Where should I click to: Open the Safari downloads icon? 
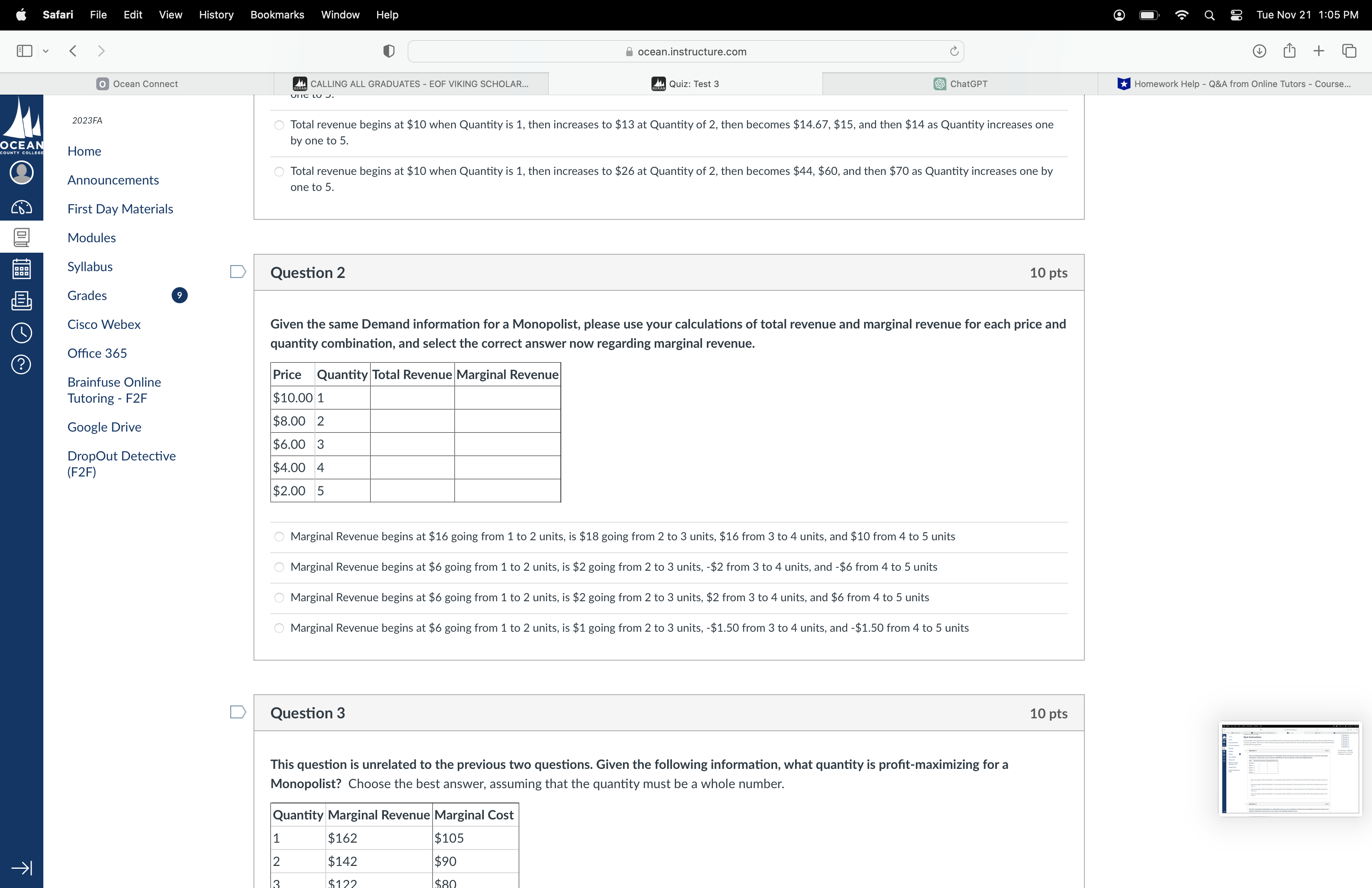1259,51
